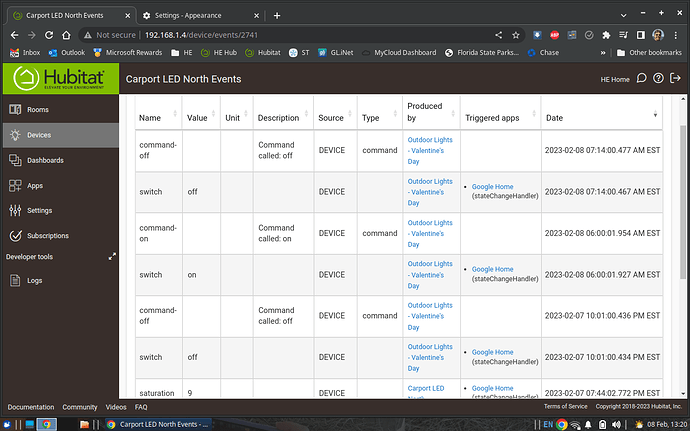Click the Videos footer link

(x=116, y=407)
